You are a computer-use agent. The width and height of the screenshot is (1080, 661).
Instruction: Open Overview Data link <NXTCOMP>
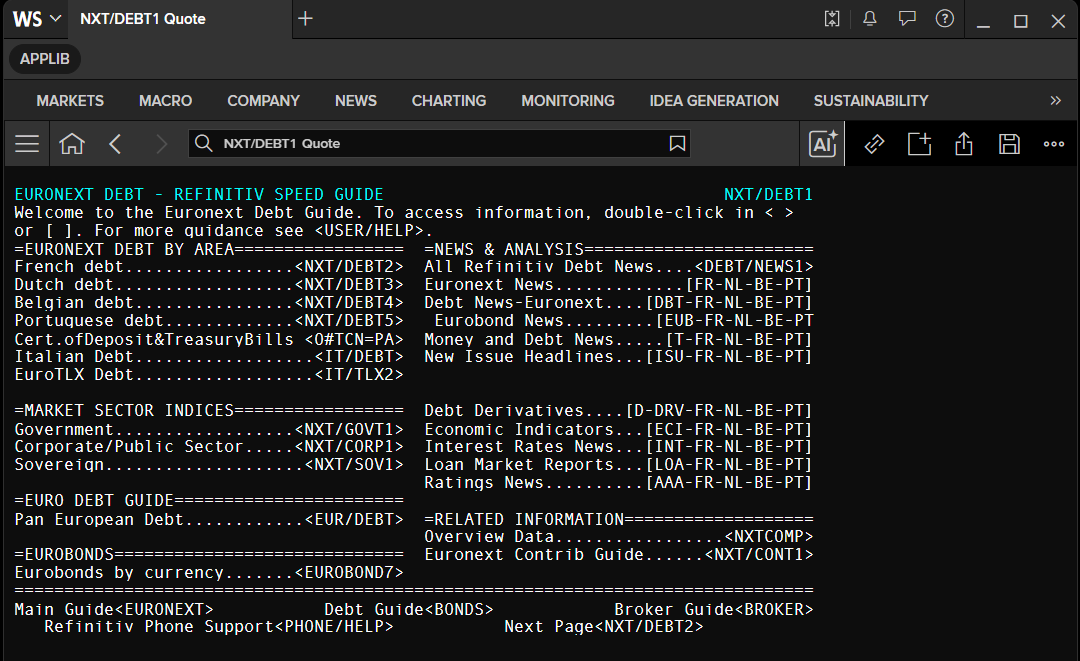coord(769,536)
